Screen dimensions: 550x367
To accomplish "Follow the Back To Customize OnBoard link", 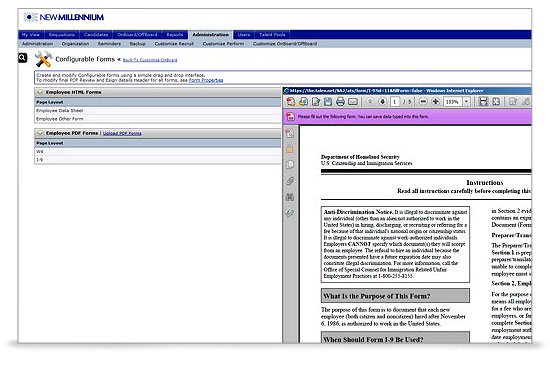I will (150, 60).
